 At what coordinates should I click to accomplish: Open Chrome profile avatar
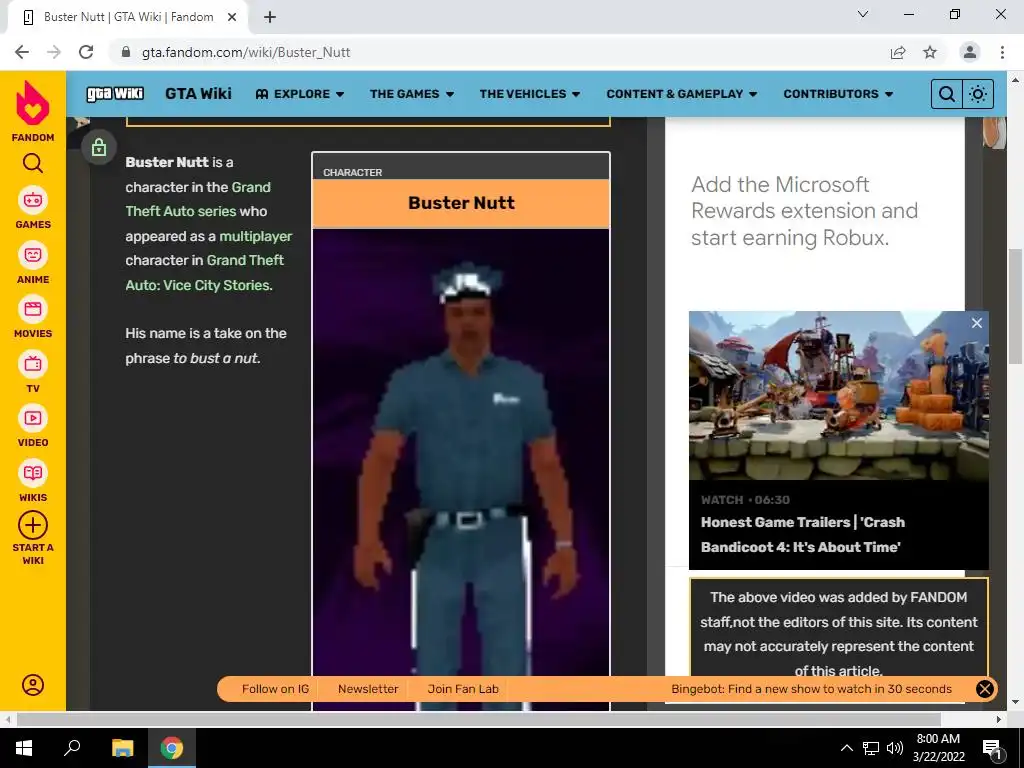[x=970, y=52]
